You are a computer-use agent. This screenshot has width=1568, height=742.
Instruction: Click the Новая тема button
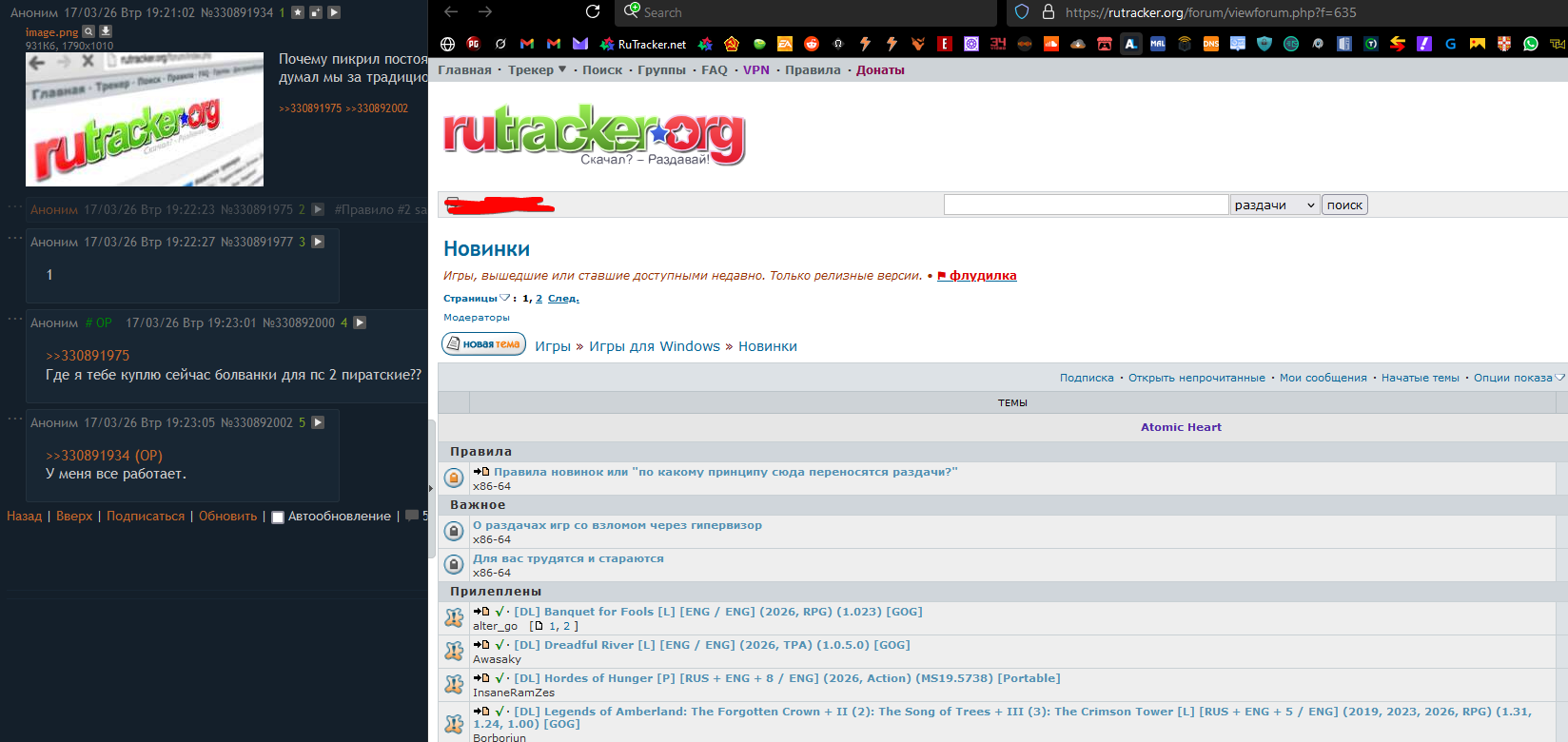[x=484, y=344]
